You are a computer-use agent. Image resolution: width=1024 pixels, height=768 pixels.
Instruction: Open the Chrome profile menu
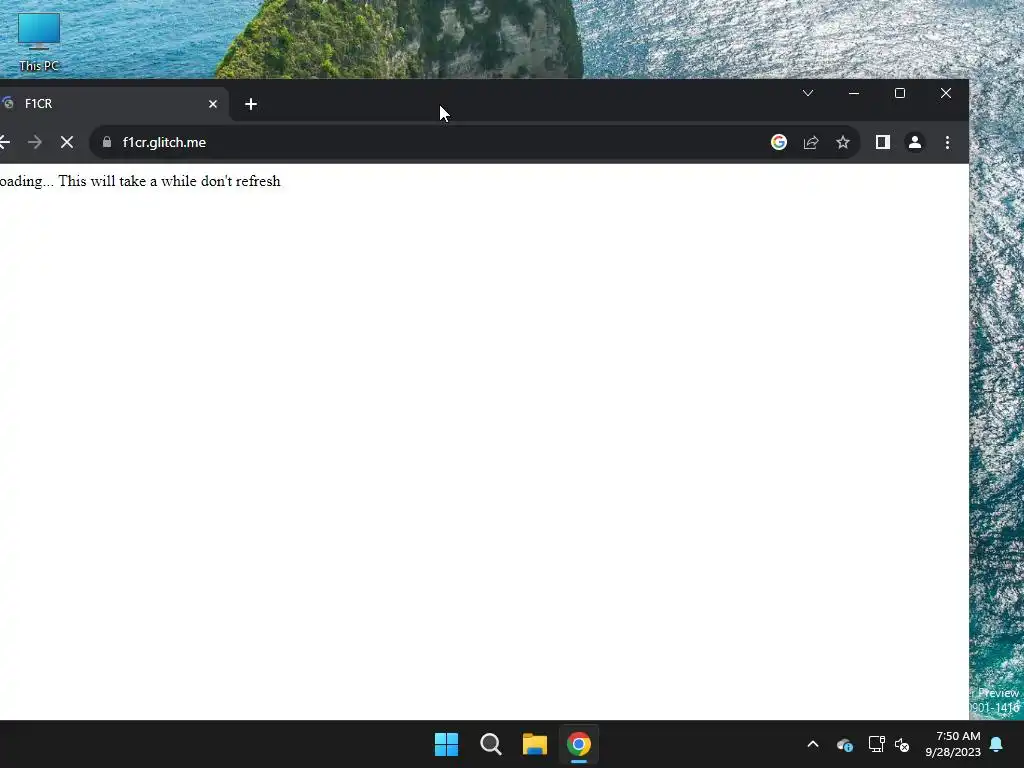[915, 142]
